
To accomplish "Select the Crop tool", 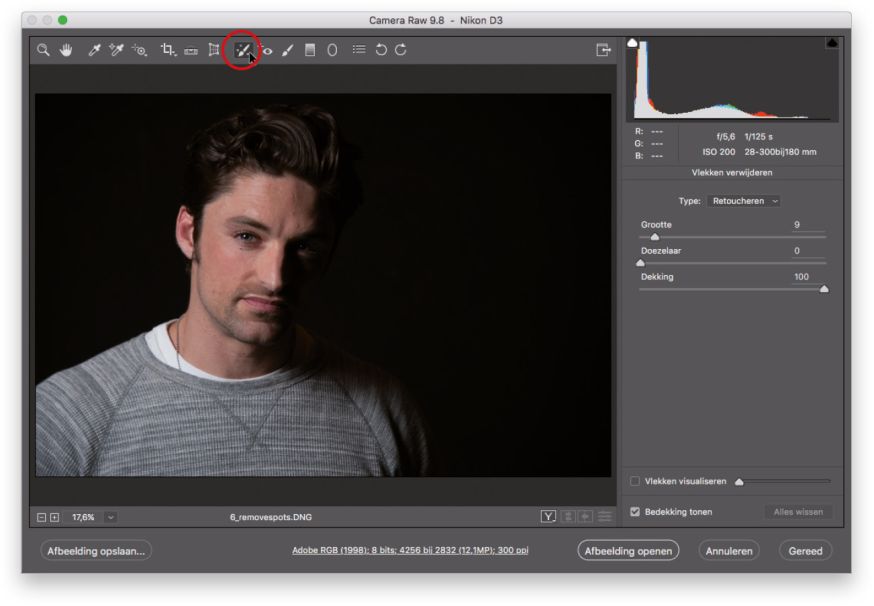I will (x=167, y=50).
